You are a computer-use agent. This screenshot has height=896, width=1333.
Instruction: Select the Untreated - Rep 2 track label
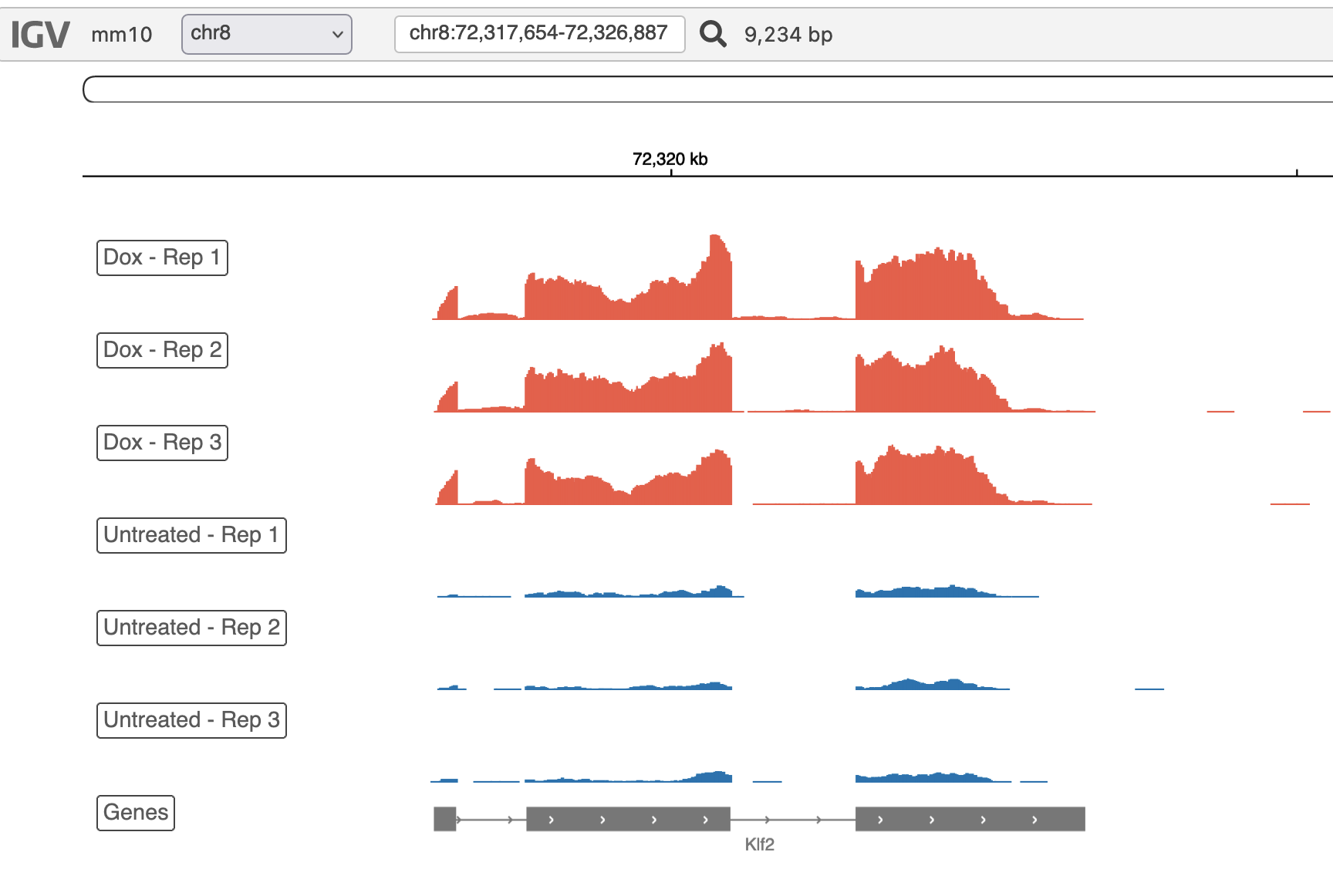pyautogui.click(x=191, y=628)
